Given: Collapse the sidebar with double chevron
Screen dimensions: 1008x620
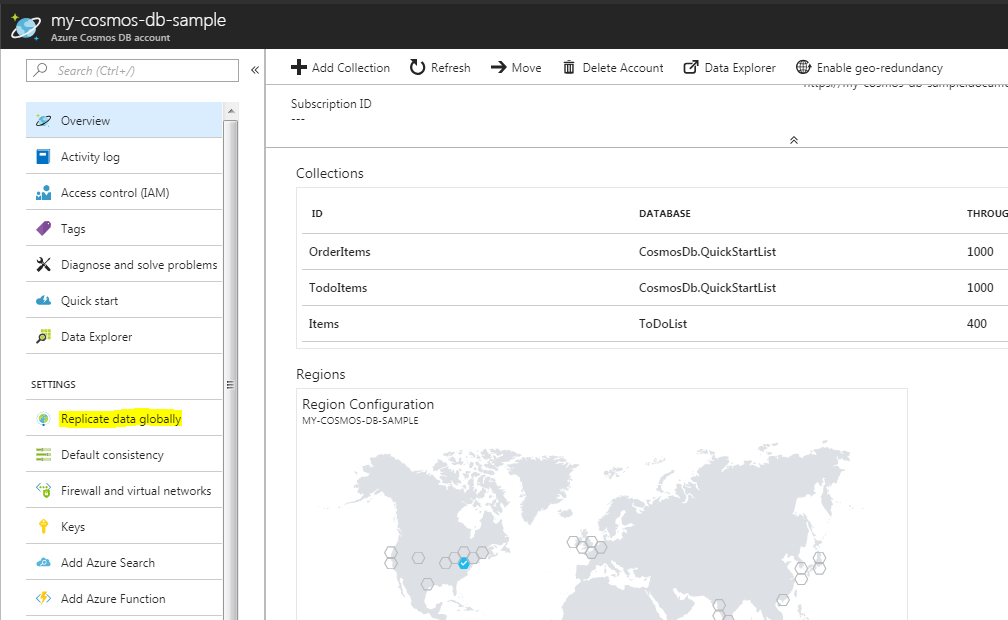Looking at the screenshot, I should pyautogui.click(x=254, y=70).
